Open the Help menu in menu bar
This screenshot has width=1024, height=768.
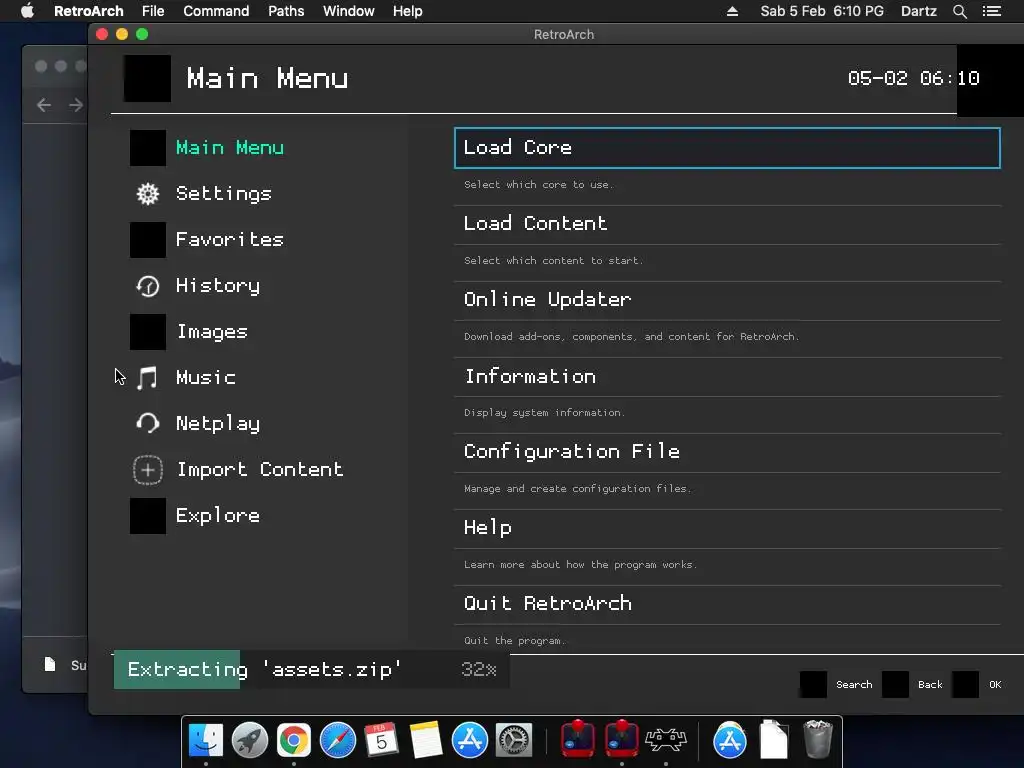click(408, 11)
